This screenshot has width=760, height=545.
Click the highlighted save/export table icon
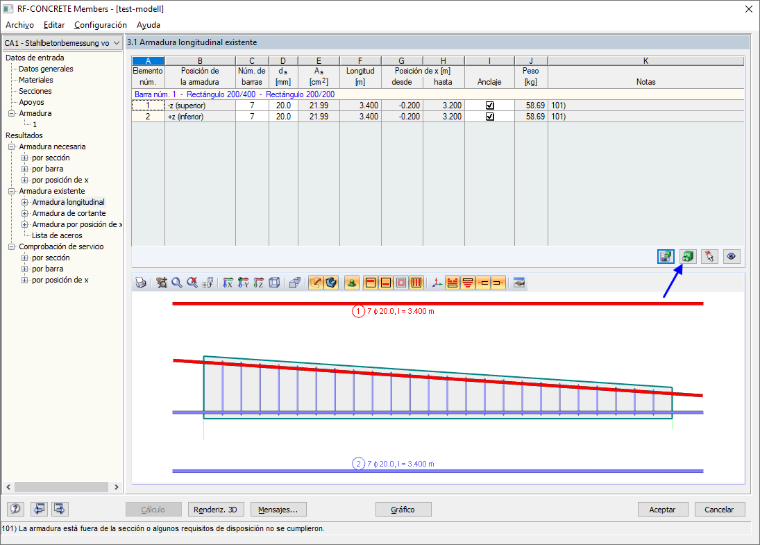click(666, 256)
